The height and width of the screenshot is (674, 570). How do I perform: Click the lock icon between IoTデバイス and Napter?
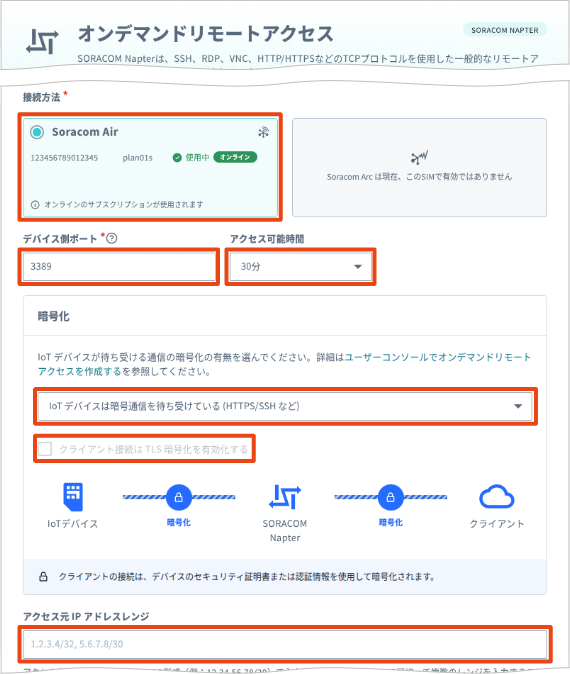pyautogui.click(x=178, y=497)
